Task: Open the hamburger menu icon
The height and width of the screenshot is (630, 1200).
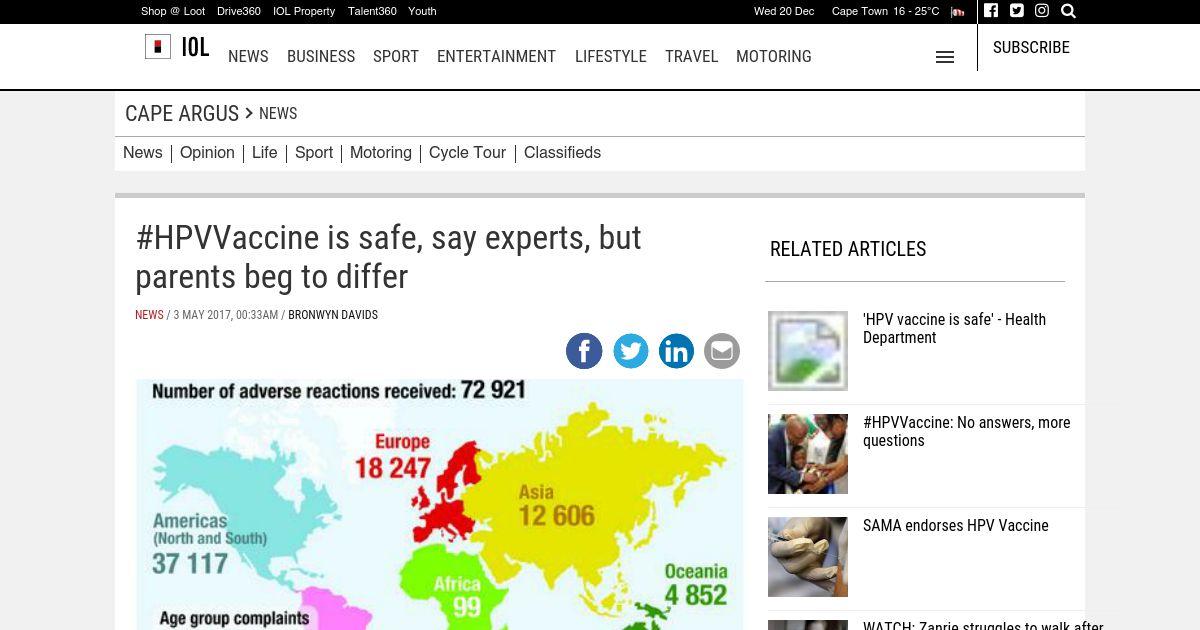Action: pos(945,57)
